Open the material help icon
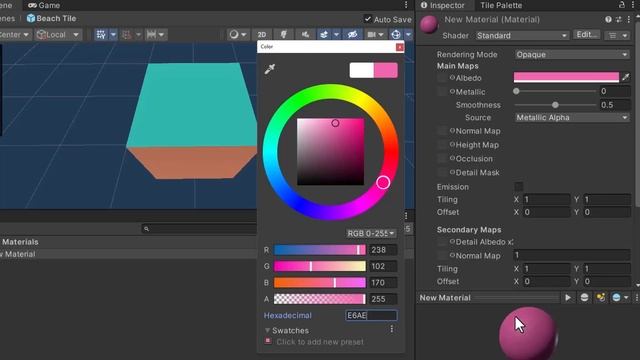640x360 pixels. tap(608, 20)
